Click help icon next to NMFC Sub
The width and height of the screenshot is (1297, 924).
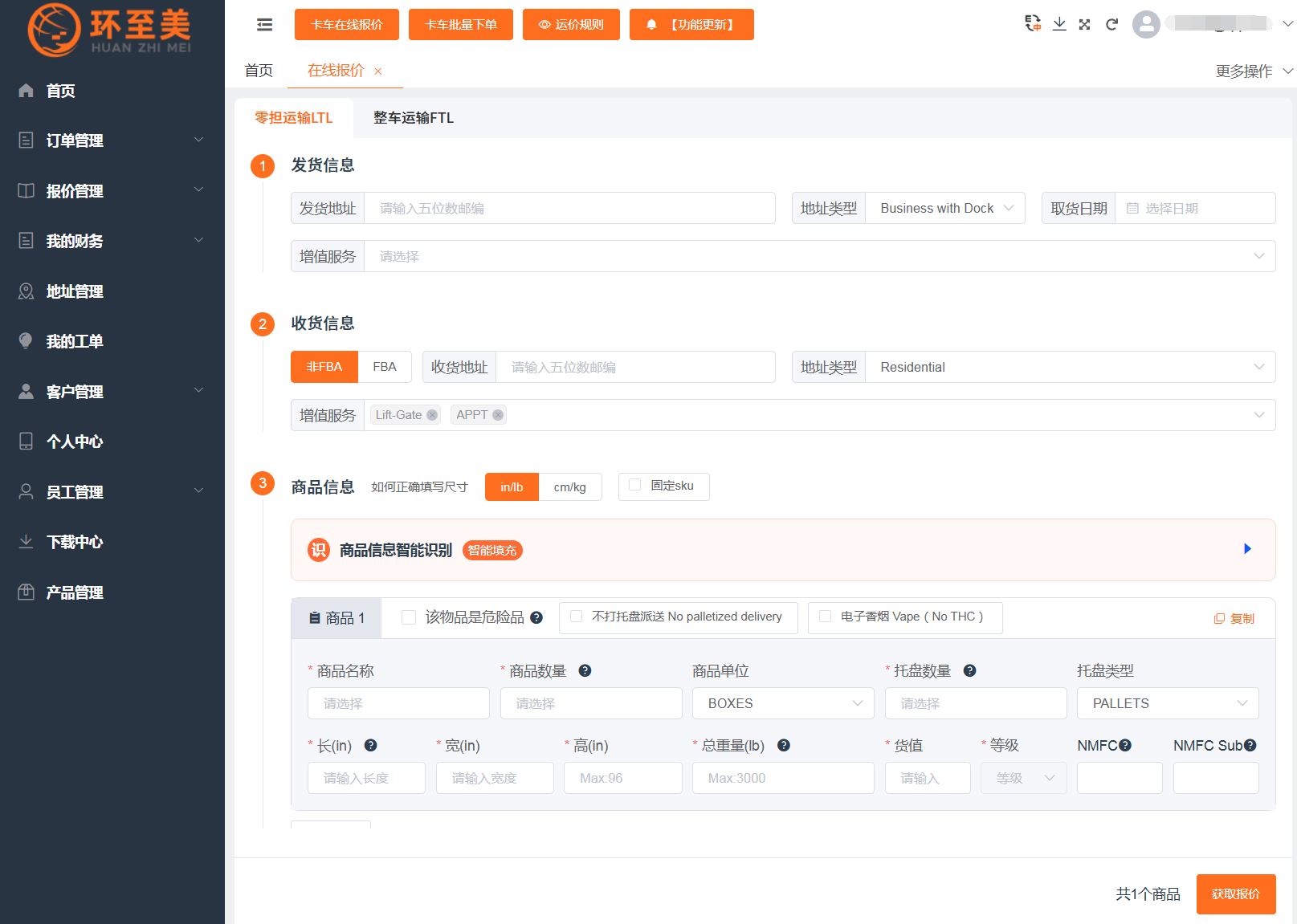click(x=1250, y=745)
